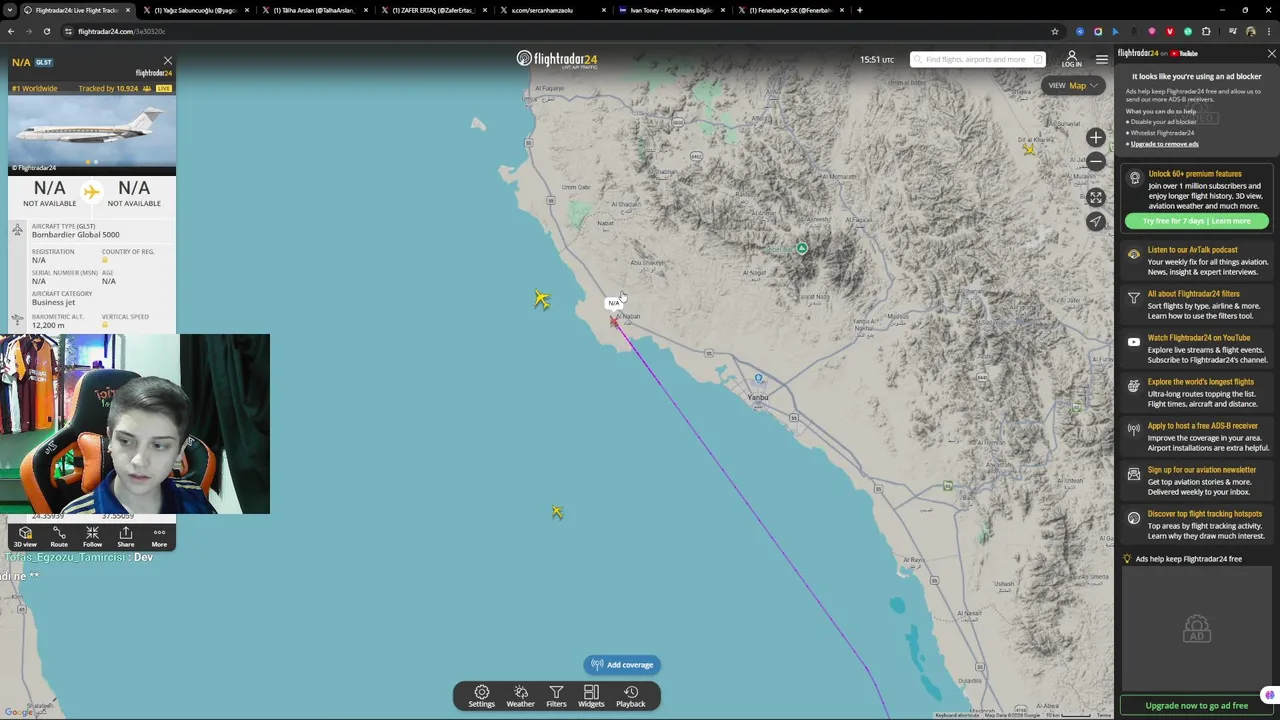This screenshot has width=1280, height=720.
Task: Click Upgrade to remove ads link
Action: [1164, 144]
